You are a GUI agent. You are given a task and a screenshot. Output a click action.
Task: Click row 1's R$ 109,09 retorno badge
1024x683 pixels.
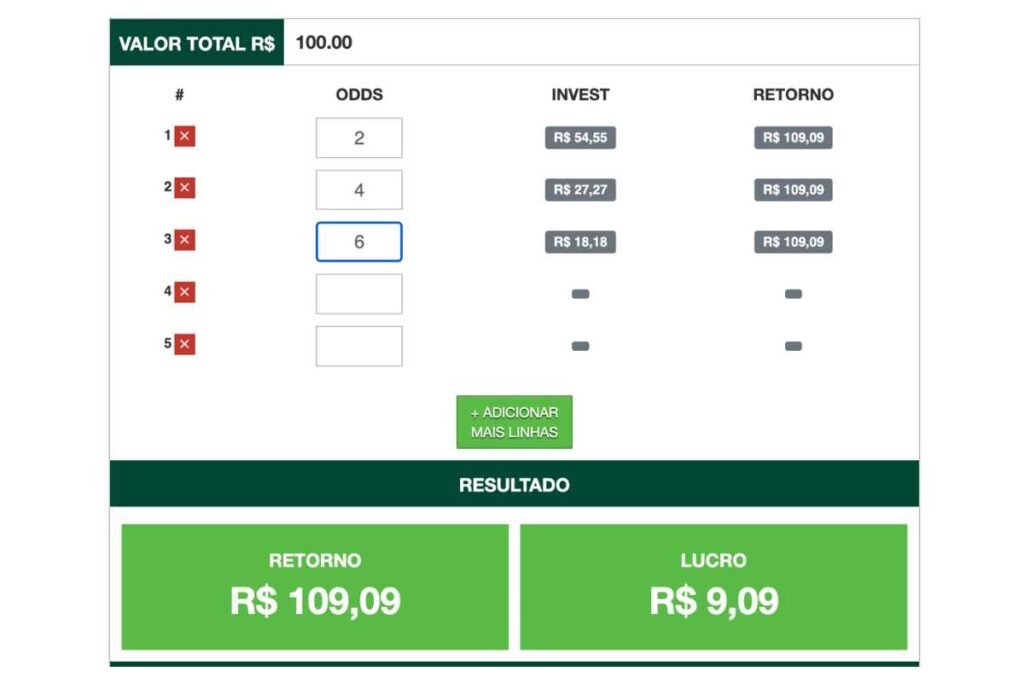pyautogui.click(x=793, y=138)
